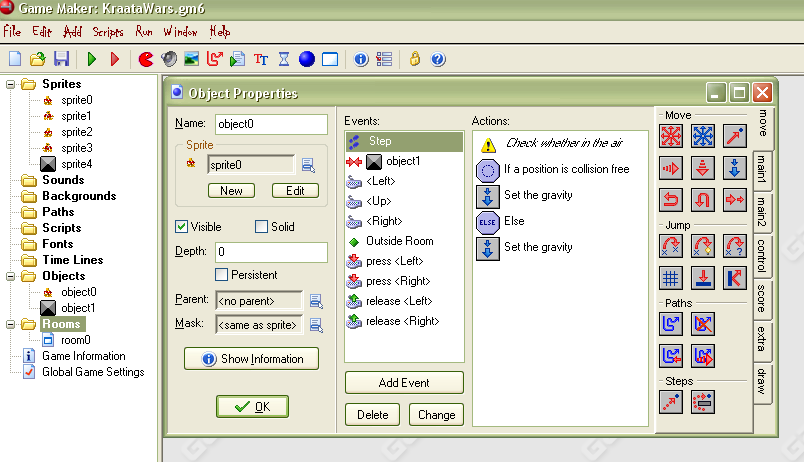Click the Depth input field
Screen dimensions: 804x462
pyautogui.click(x=271, y=252)
